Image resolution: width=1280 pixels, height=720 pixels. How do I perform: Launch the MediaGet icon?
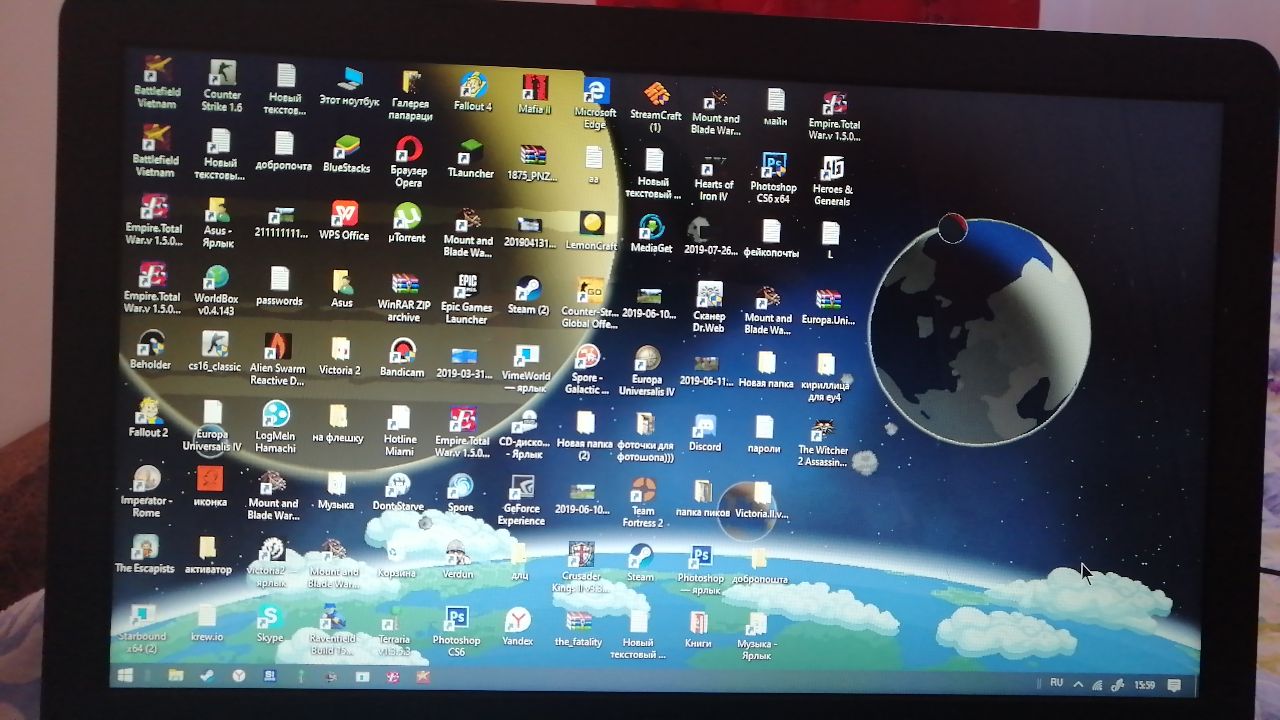pyautogui.click(x=651, y=234)
